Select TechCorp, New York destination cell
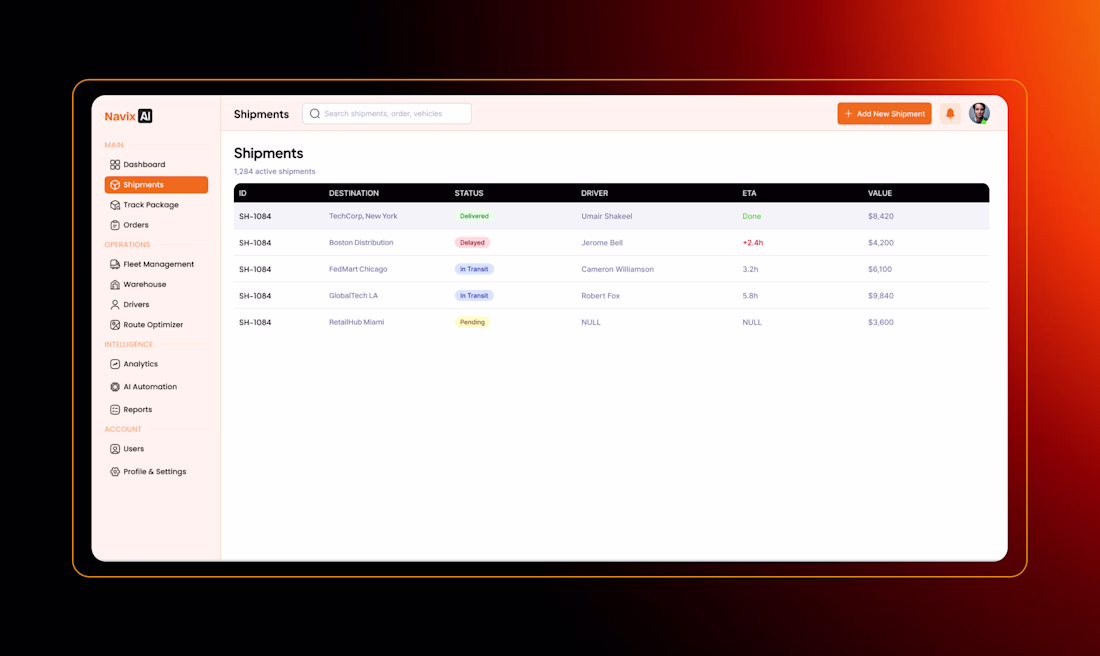This screenshot has height=656, width=1100. [x=363, y=216]
